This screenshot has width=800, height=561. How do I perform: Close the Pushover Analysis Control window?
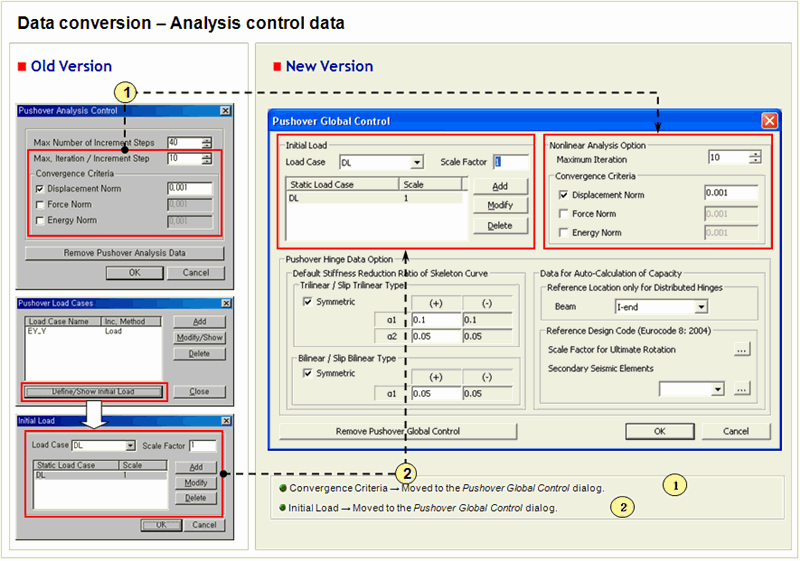[x=225, y=110]
